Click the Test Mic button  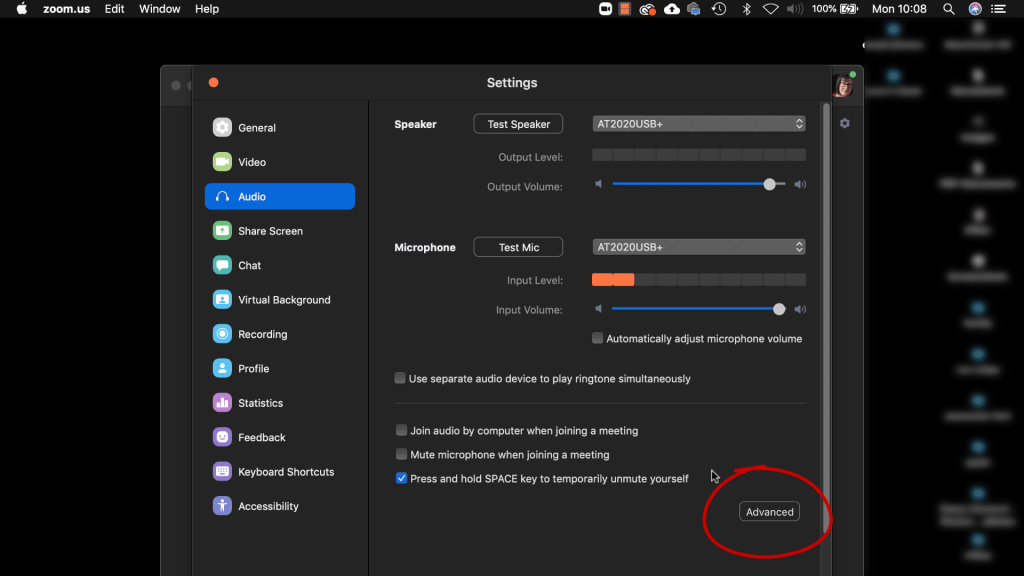pyautogui.click(x=518, y=247)
